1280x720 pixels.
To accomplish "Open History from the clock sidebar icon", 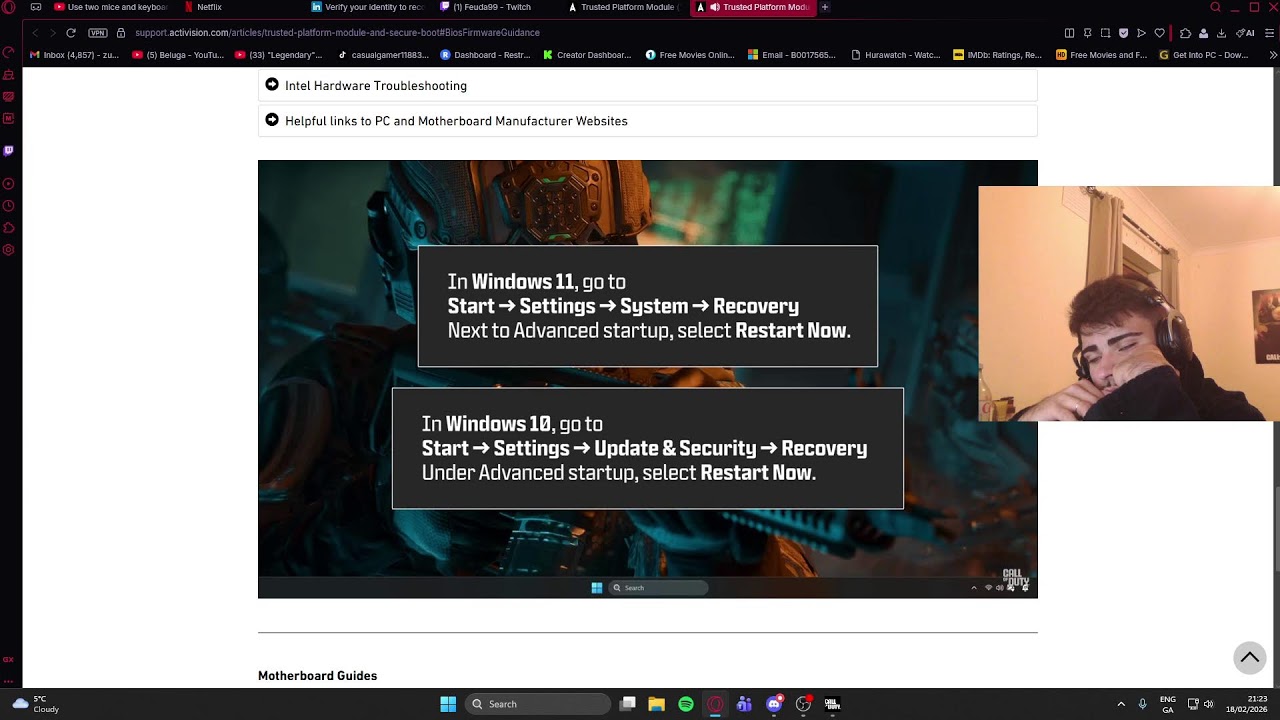I will point(9,206).
